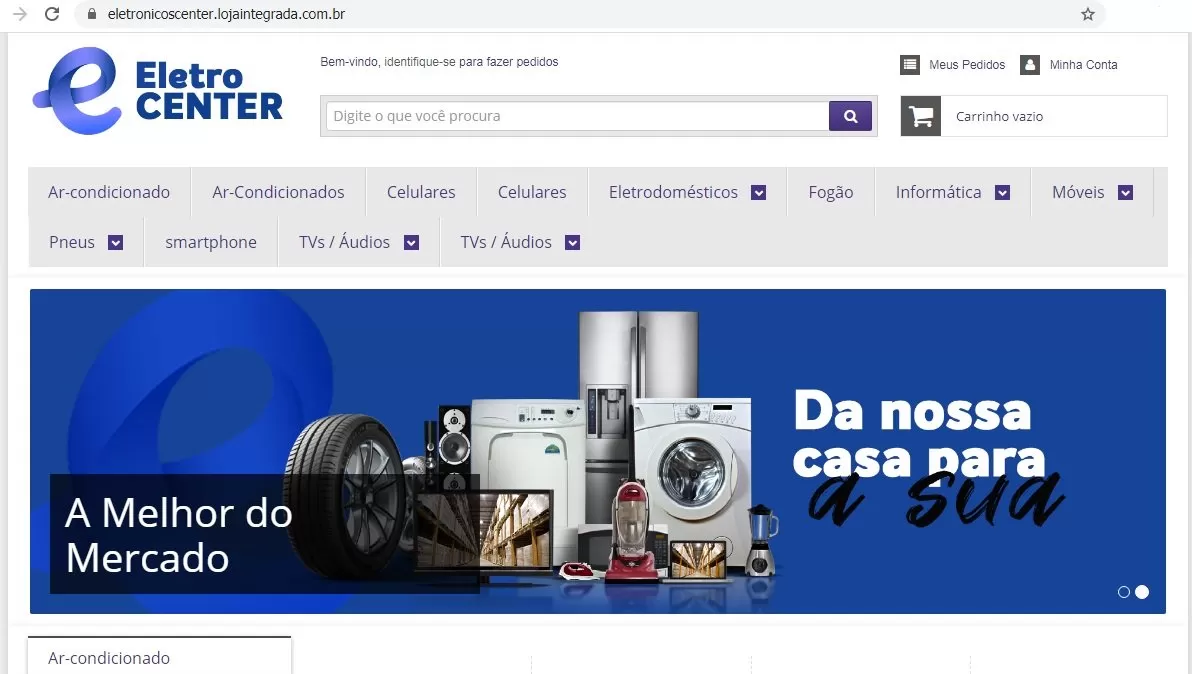1192x674 pixels.
Task: Select the filled carousel slide dot
Action: pyautogui.click(x=1142, y=592)
